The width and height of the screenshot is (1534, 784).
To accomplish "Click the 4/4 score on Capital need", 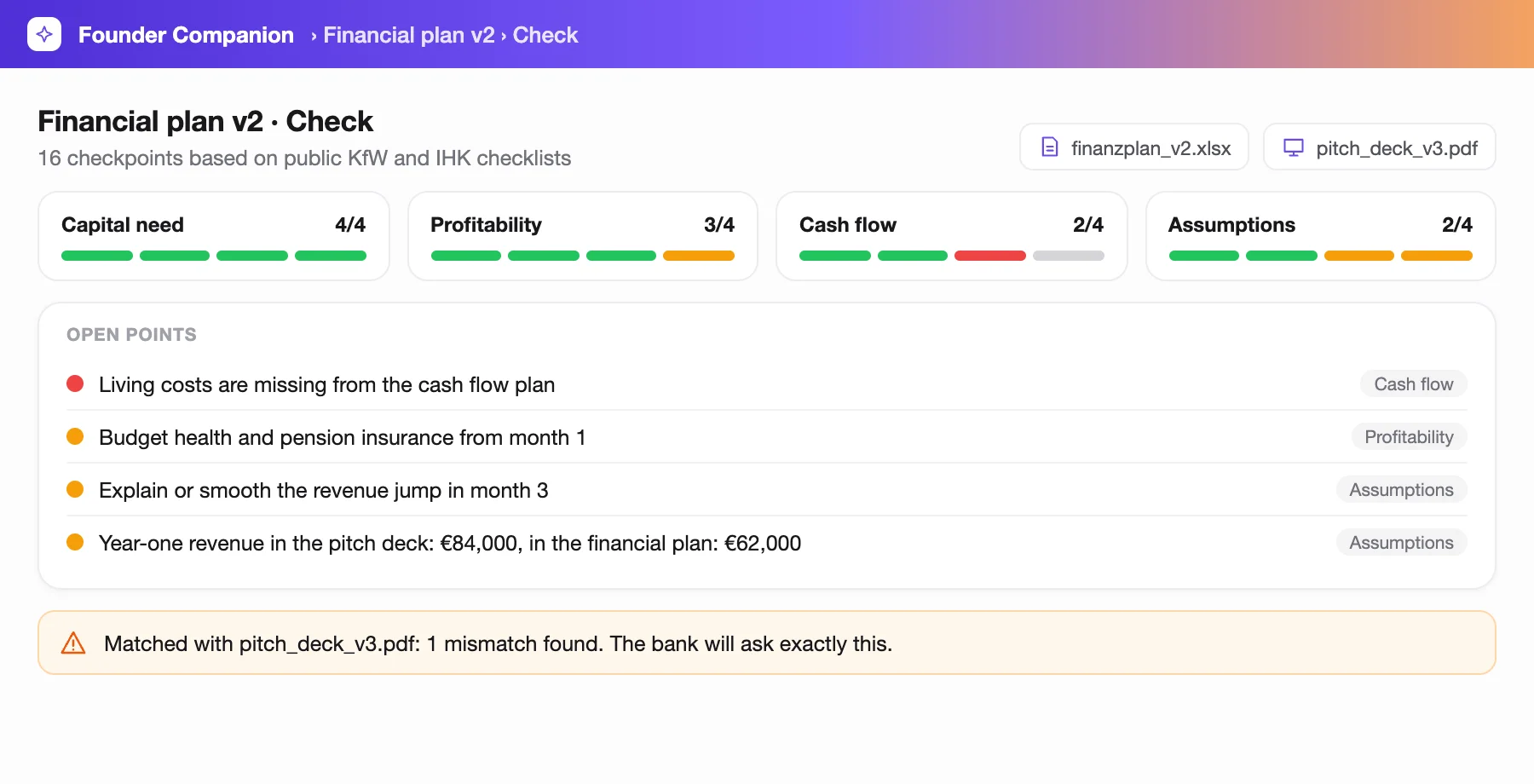I will [350, 225].
